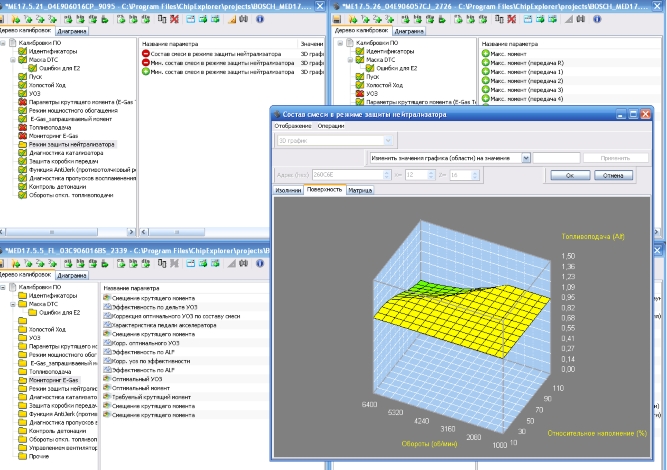Screen dimensions: 667x470
Task: Toggle check mark on 'Контроль детонации' in top-left tree
Action: click(21, 186)
